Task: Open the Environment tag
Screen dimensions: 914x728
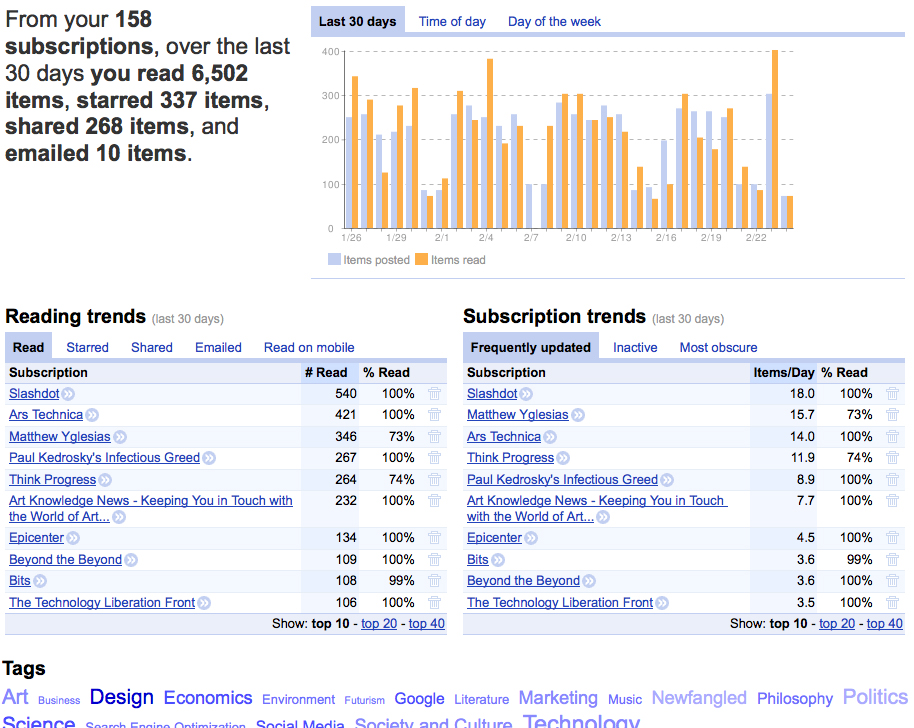Action: coord(298,699)
